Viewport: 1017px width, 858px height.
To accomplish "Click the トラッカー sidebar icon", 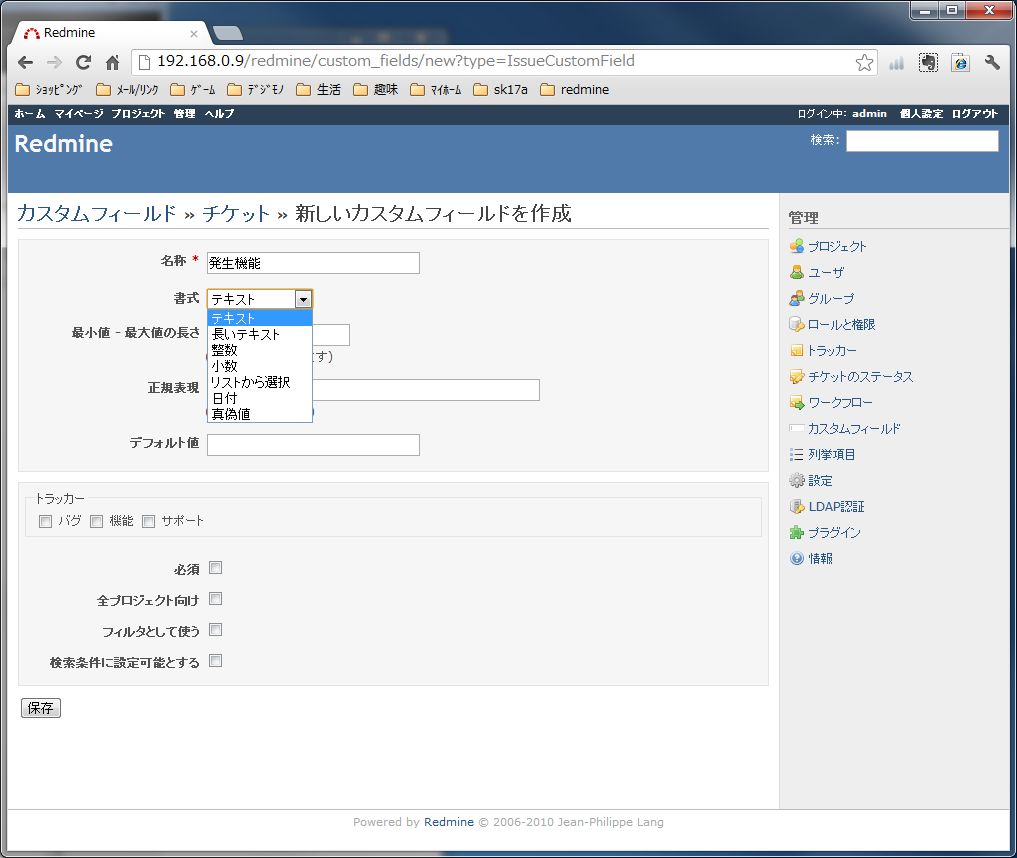I will coord(796,350).
